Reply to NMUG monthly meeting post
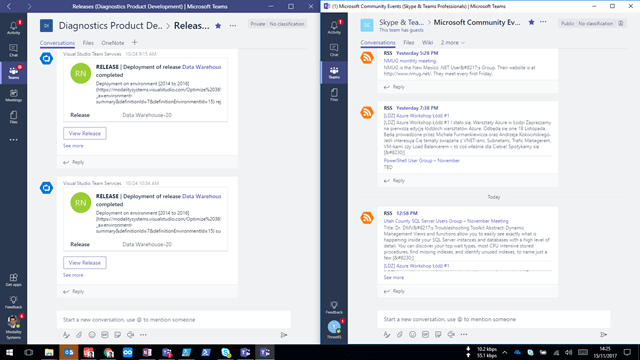640x360 pixels. click(394, 87)
